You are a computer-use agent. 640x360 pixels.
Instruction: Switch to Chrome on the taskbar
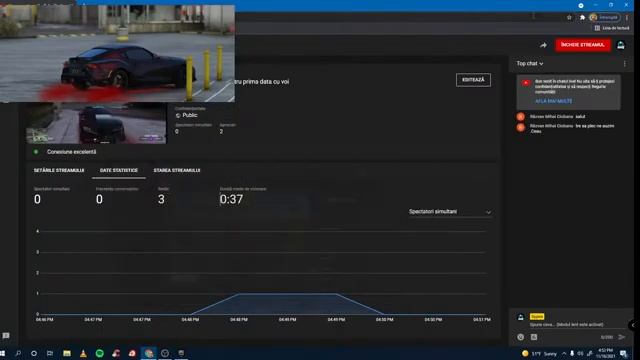click(149, 353)
